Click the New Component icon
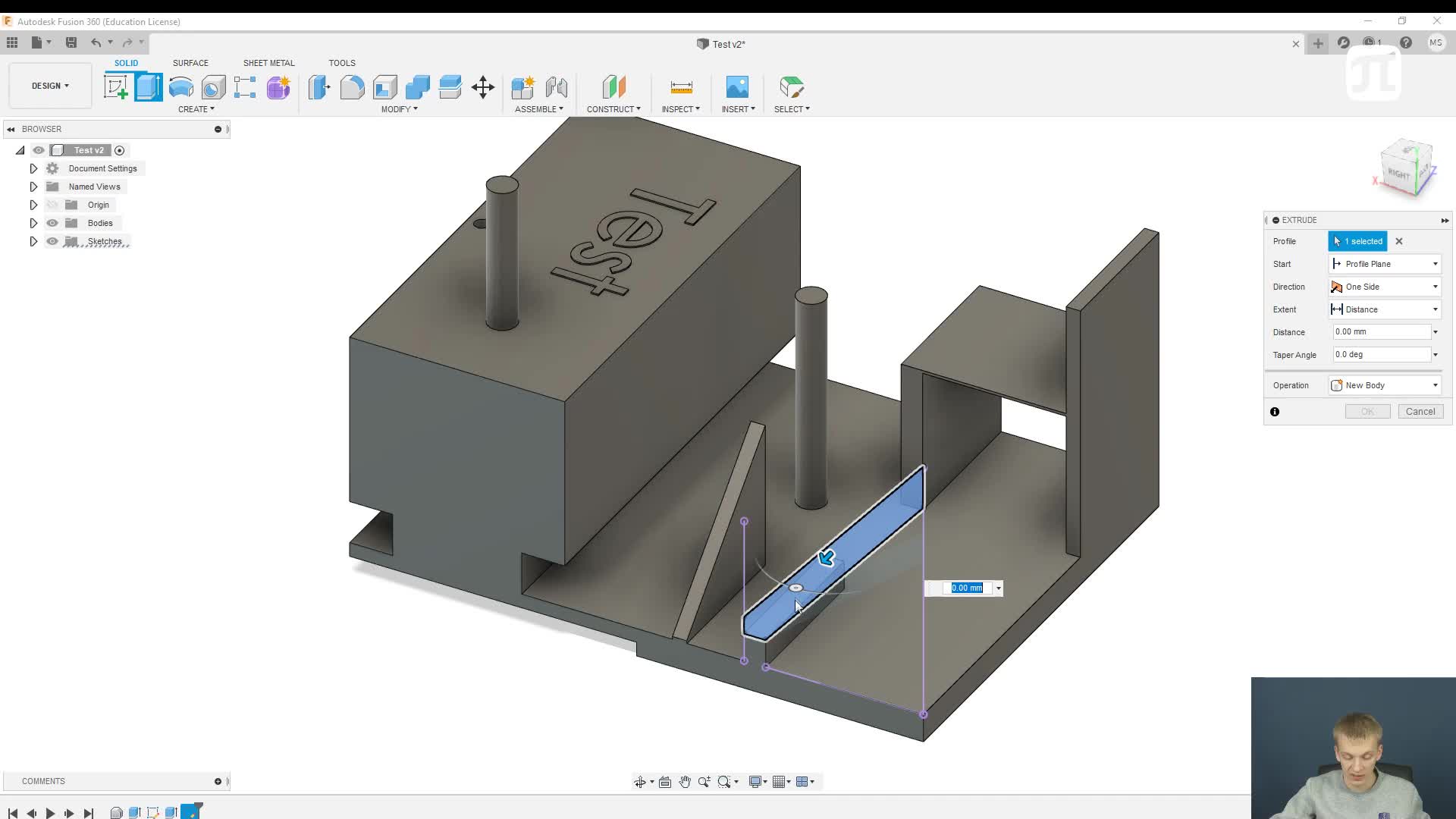The height and width of the screenshot is (819, 1456). tap(523, 87)
